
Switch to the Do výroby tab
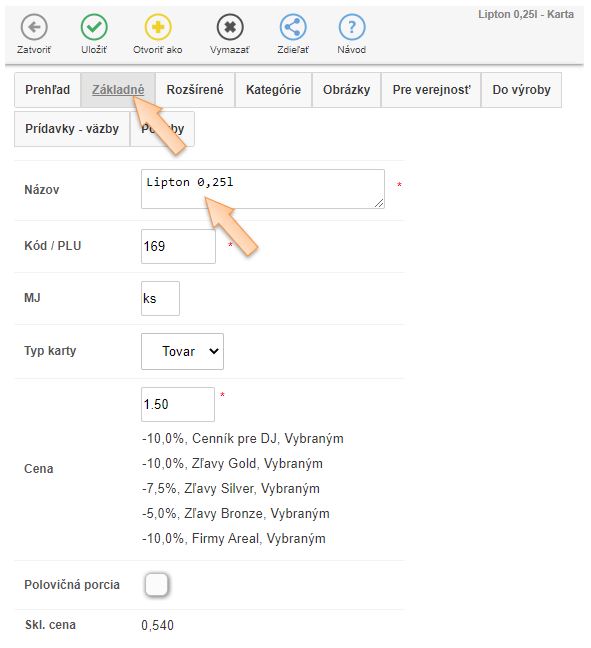tap(521, 90)
